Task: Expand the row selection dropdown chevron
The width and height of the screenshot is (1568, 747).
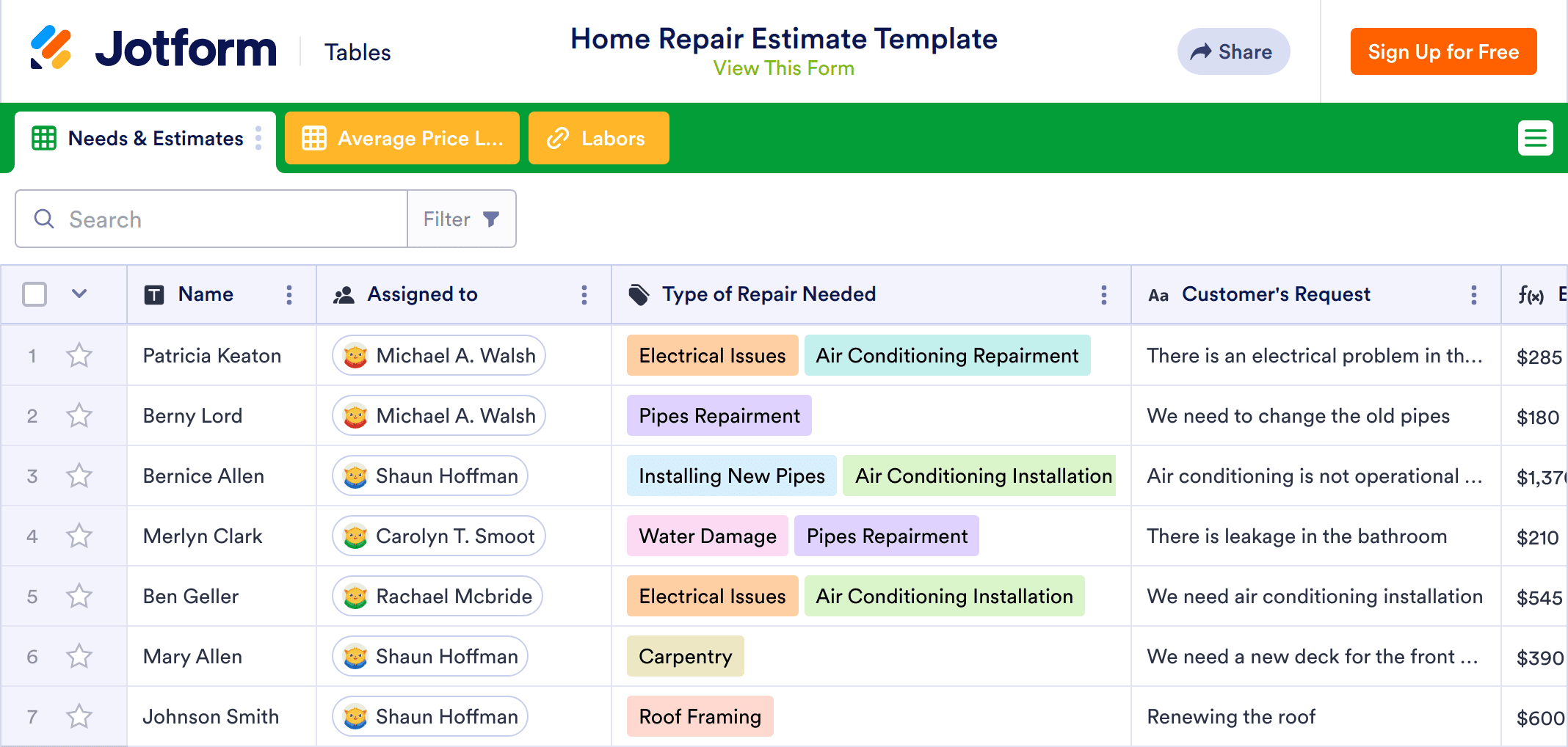Action: click(79, 294)
